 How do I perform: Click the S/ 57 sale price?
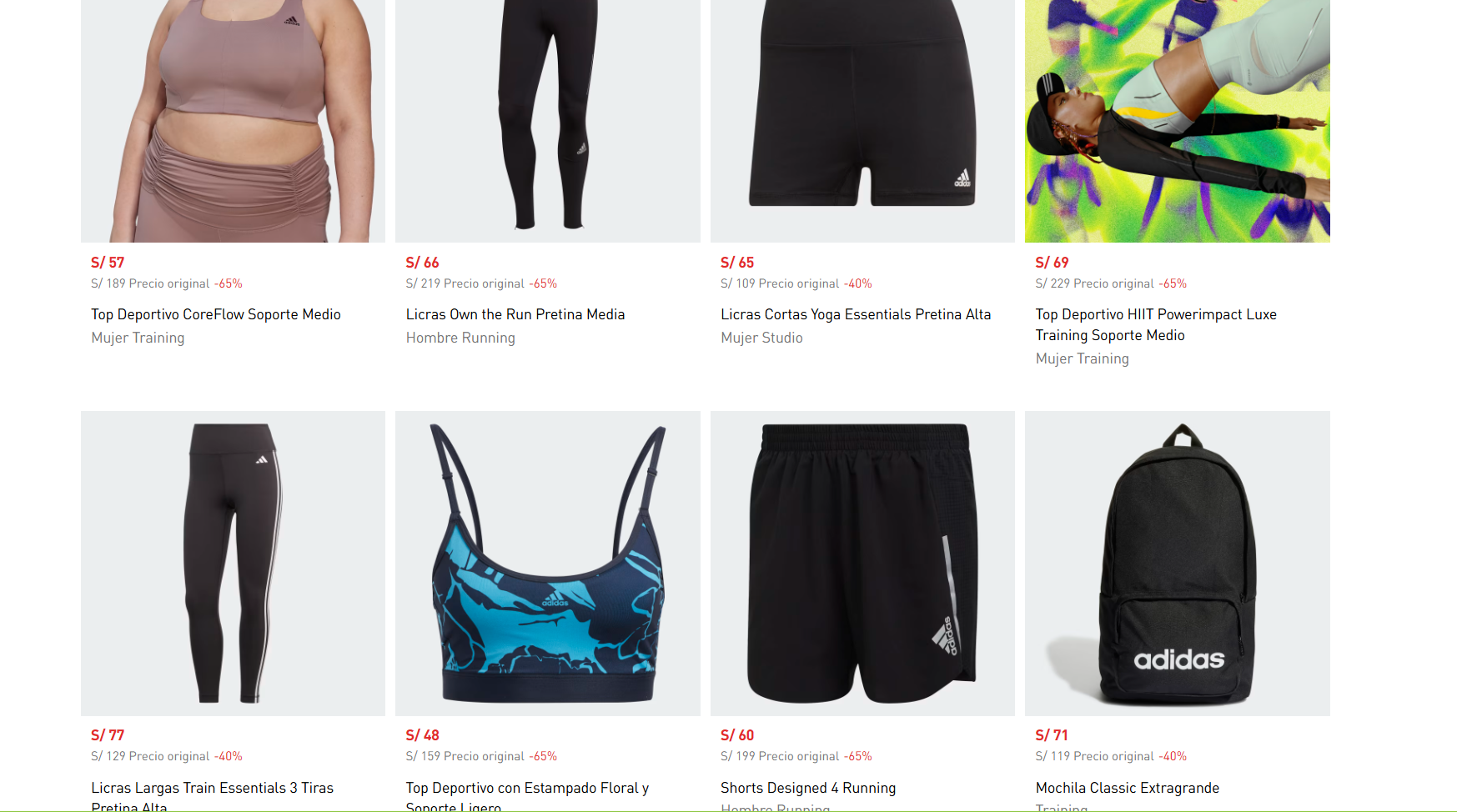pos(108,263)
